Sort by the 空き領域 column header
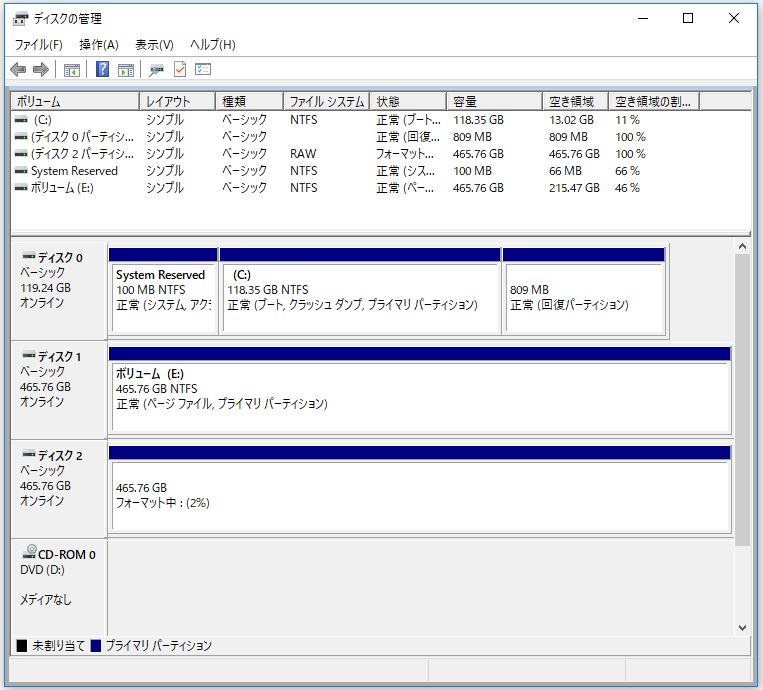The width and height of the screenshot is (763, 690). [x=575, y=102]
